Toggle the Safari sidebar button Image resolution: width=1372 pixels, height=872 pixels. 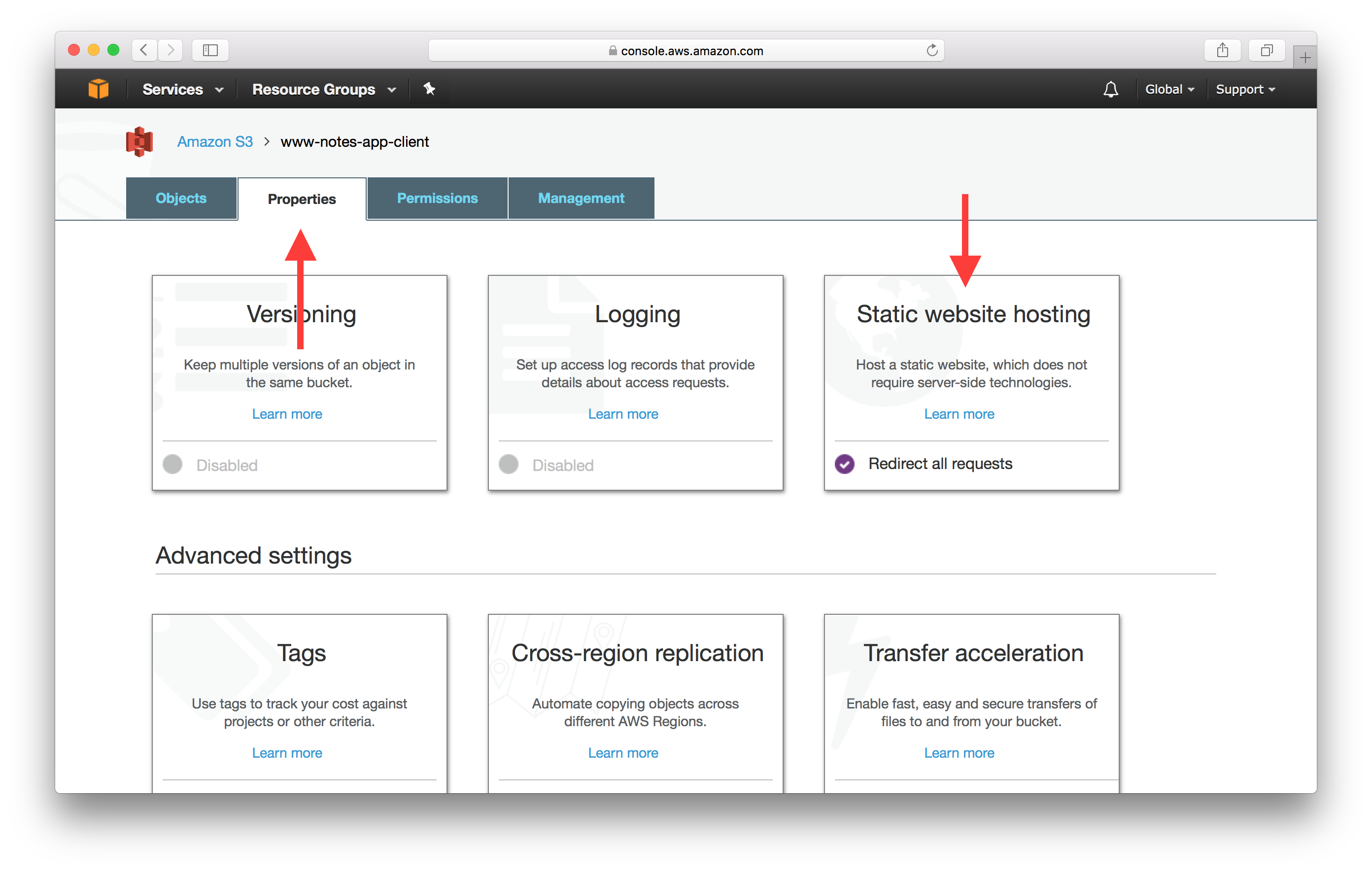(x=210, y=50)
